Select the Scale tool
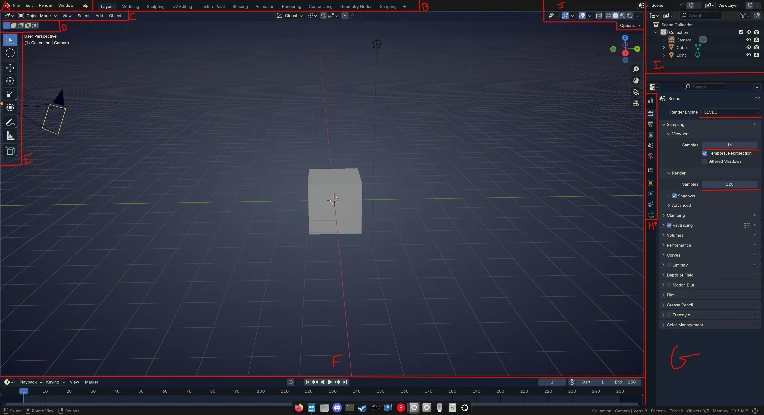The height and width of the screenshot is (415, 764). click(x=10, y=94)
